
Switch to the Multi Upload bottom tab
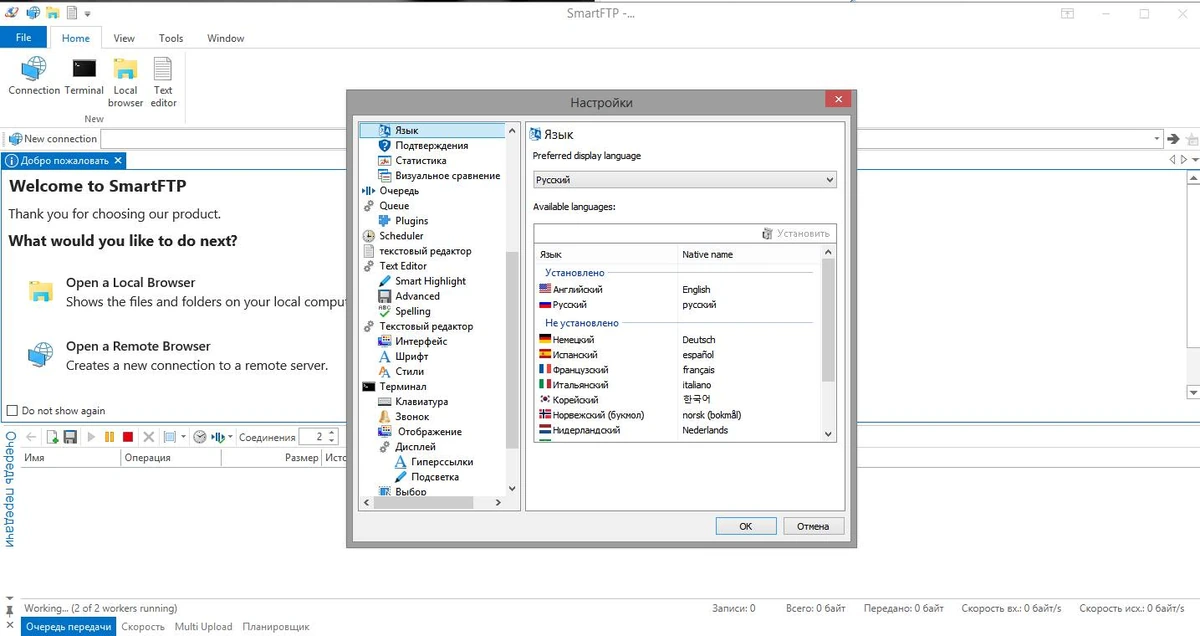(203, 627)
